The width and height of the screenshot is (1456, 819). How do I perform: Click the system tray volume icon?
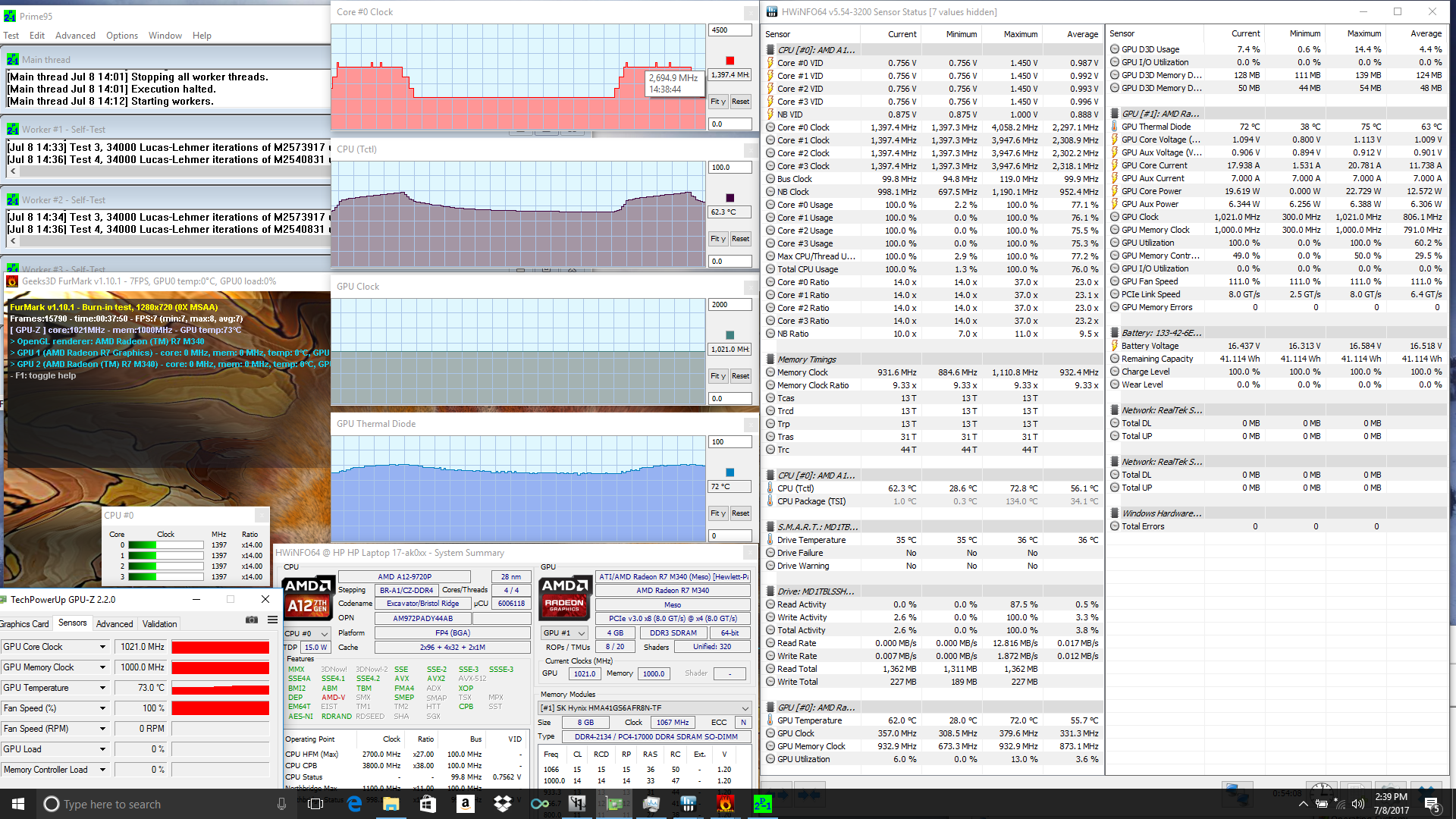(1358, 804)
